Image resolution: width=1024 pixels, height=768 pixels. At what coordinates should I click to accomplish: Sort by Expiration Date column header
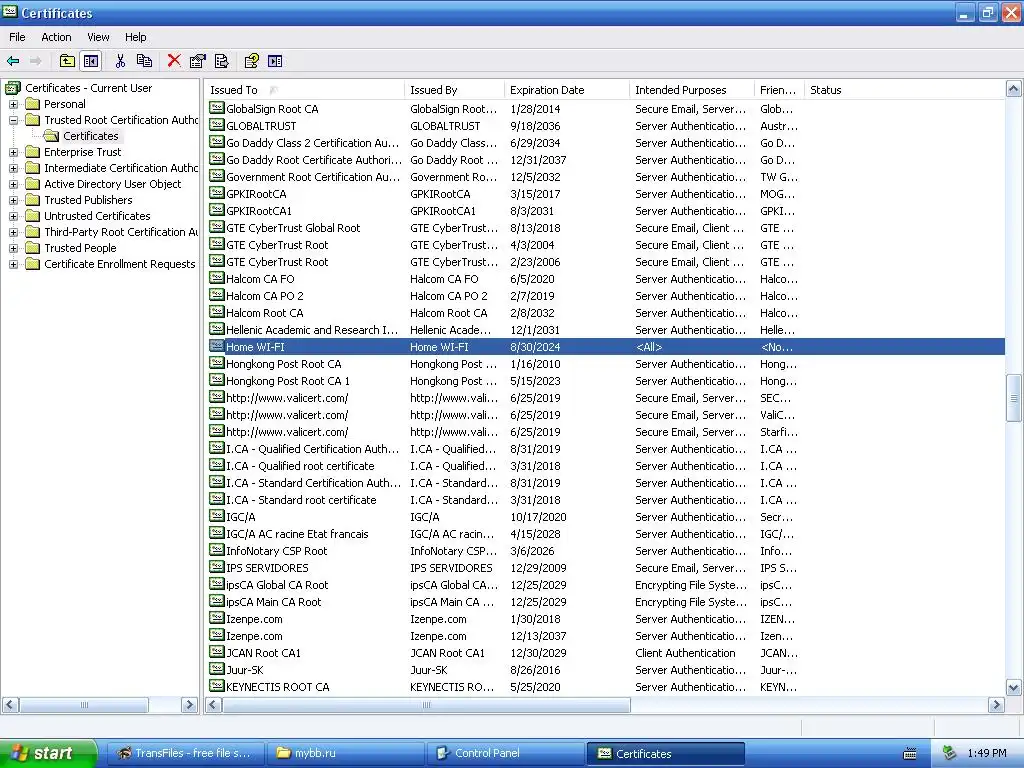(567, 90)
